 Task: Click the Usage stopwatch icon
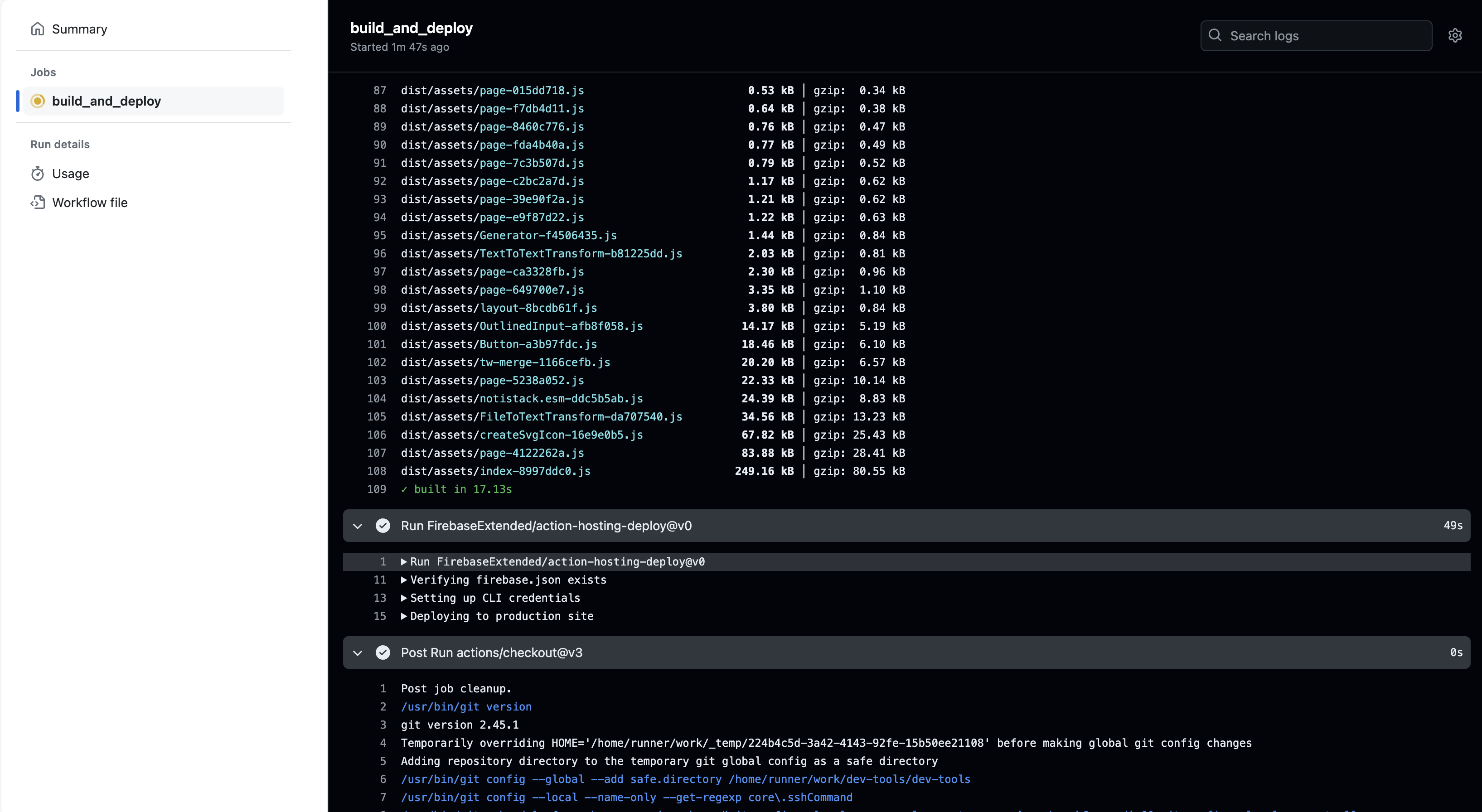(38, 174)
